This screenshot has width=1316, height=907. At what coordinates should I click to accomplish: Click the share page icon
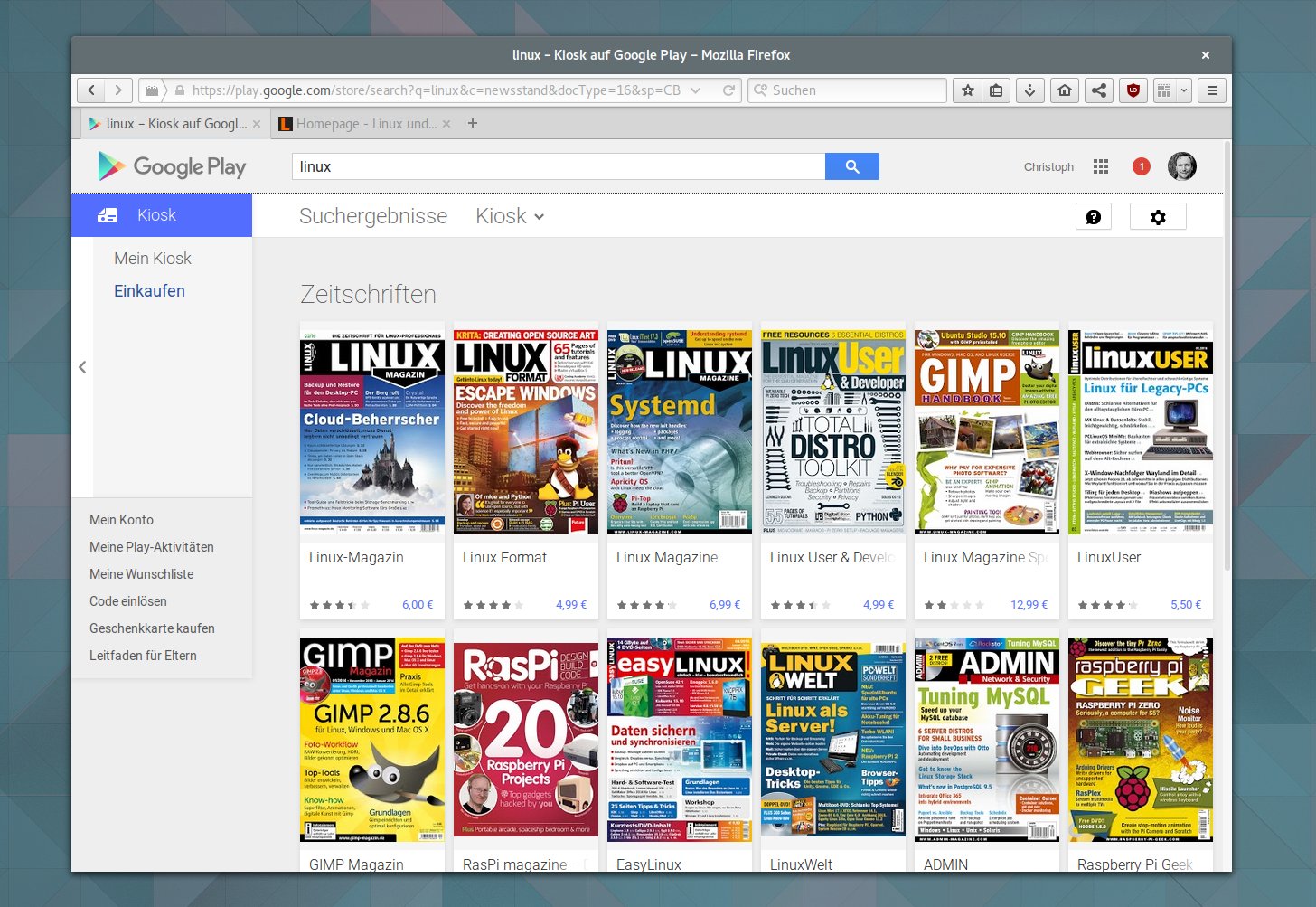1099,90
